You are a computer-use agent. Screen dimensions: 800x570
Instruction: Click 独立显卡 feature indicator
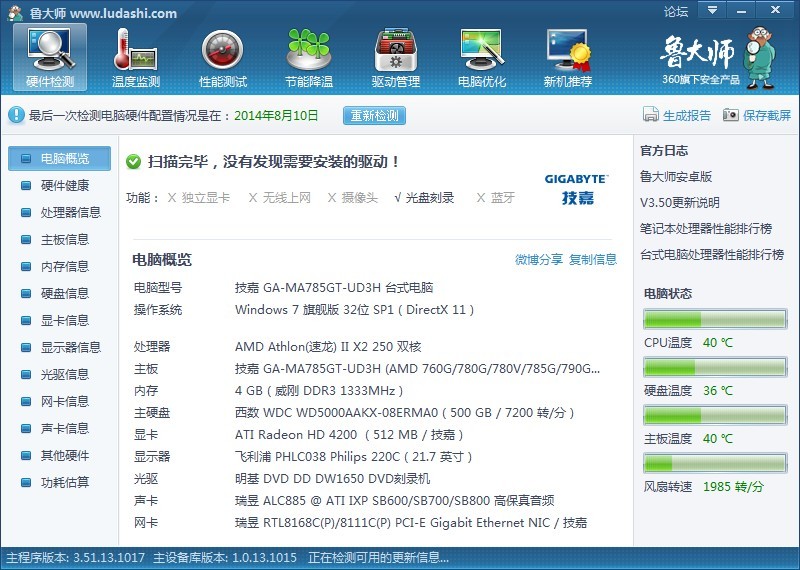[199, 197]
